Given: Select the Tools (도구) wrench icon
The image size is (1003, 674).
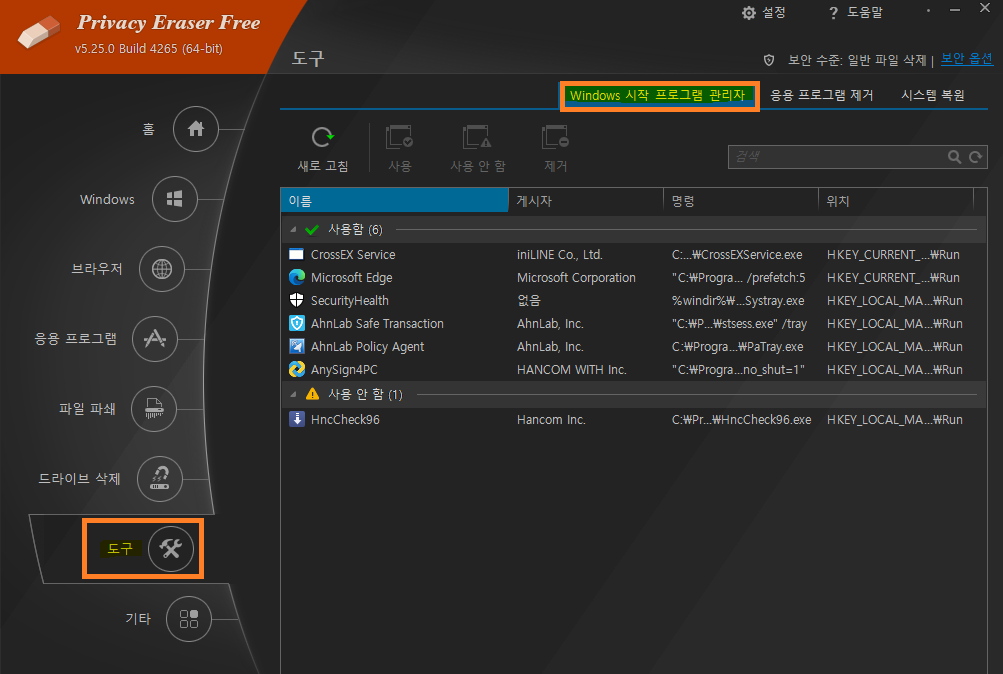Looking at the screenshot, I should coord(171,548).
